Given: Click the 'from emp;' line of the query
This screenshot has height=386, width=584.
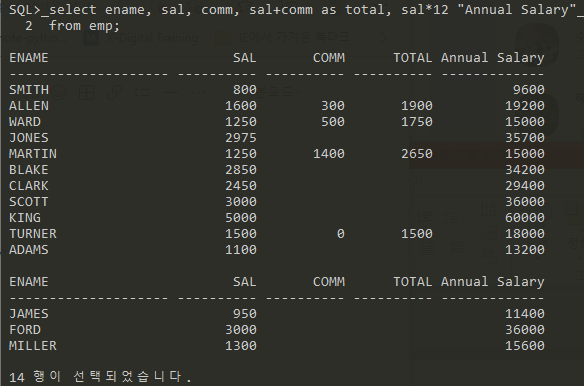Looking at the screenshot, I should [x=85, y=26].
